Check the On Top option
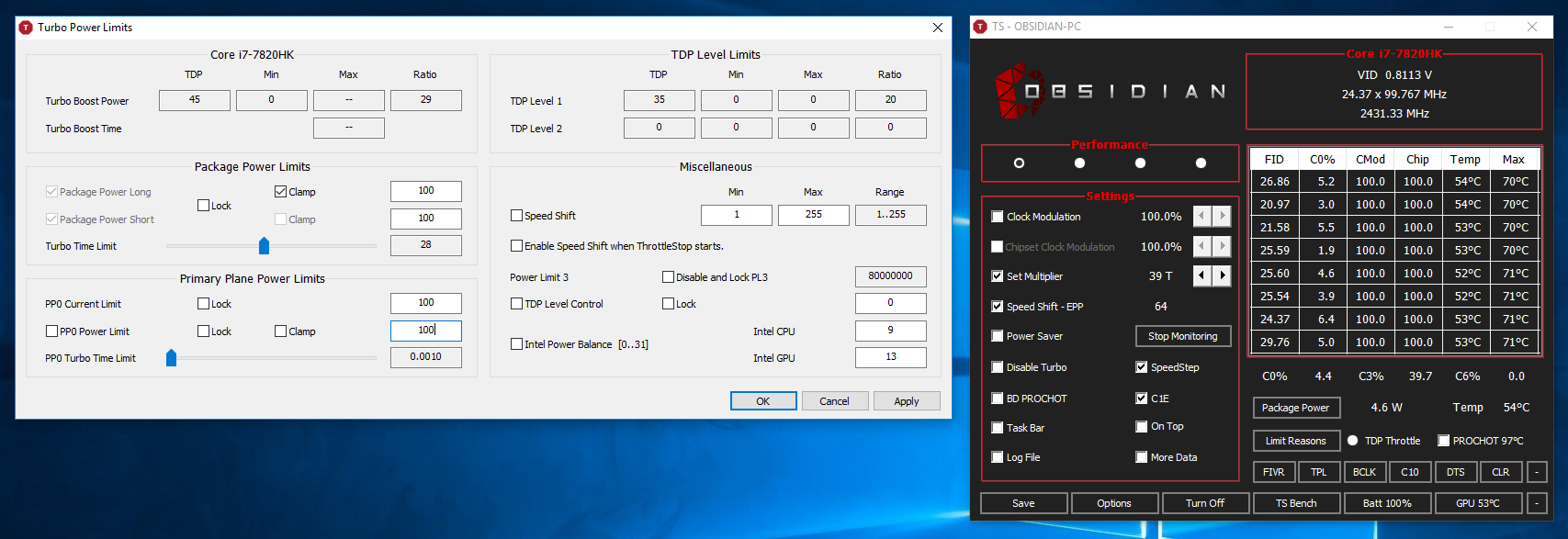The width and height of the screenshot is (1568, 539). tap(1142, 426)
